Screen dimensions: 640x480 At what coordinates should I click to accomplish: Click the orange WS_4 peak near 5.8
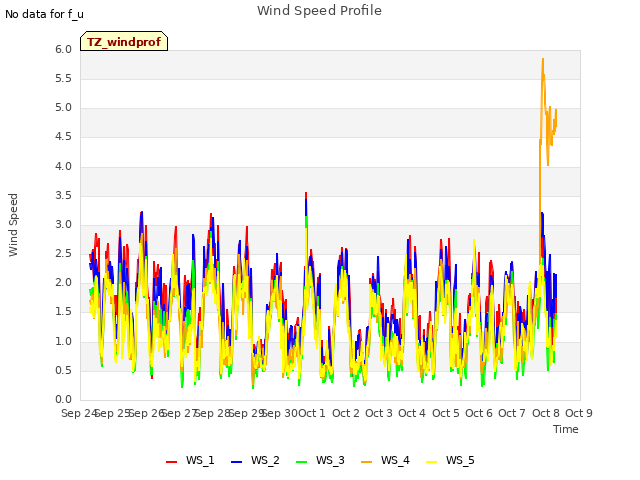[543, 60]
